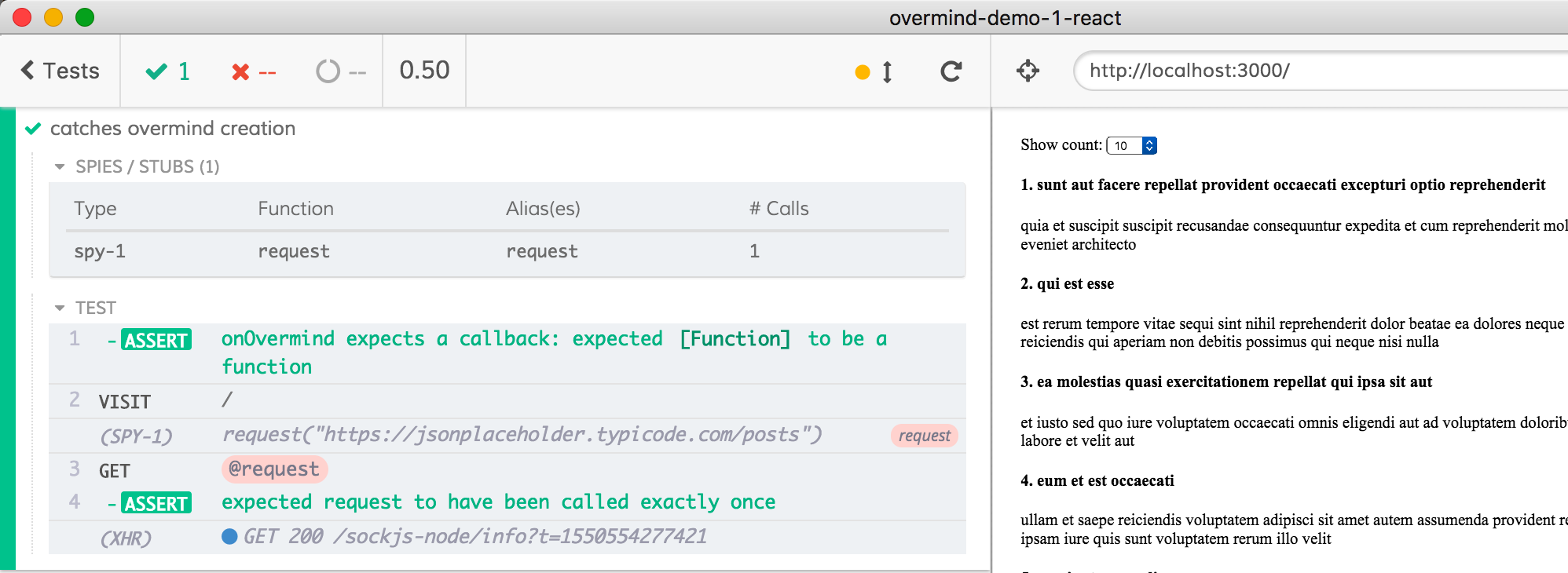Select the request alias tag on spy row
Image resolution: width=1568 pixels, height=573 pixels.
pos(924,436)
